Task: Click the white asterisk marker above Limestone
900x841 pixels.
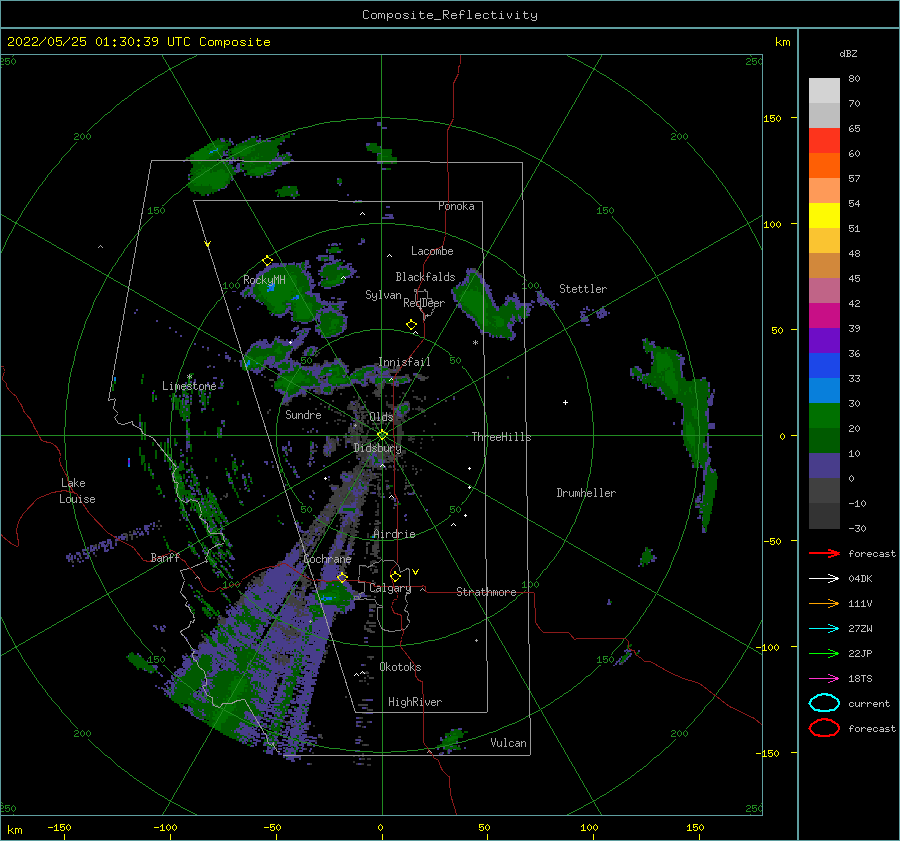Action: pos(189,377)
